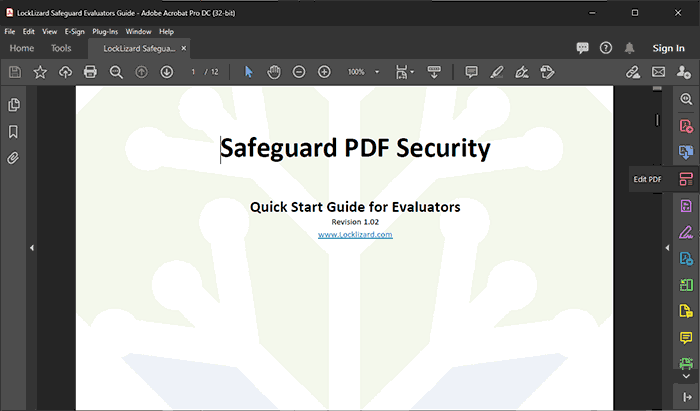Viewport: 700px width, 411px height.
Task: Open the View menu
Action: click(x=50, y=32)
